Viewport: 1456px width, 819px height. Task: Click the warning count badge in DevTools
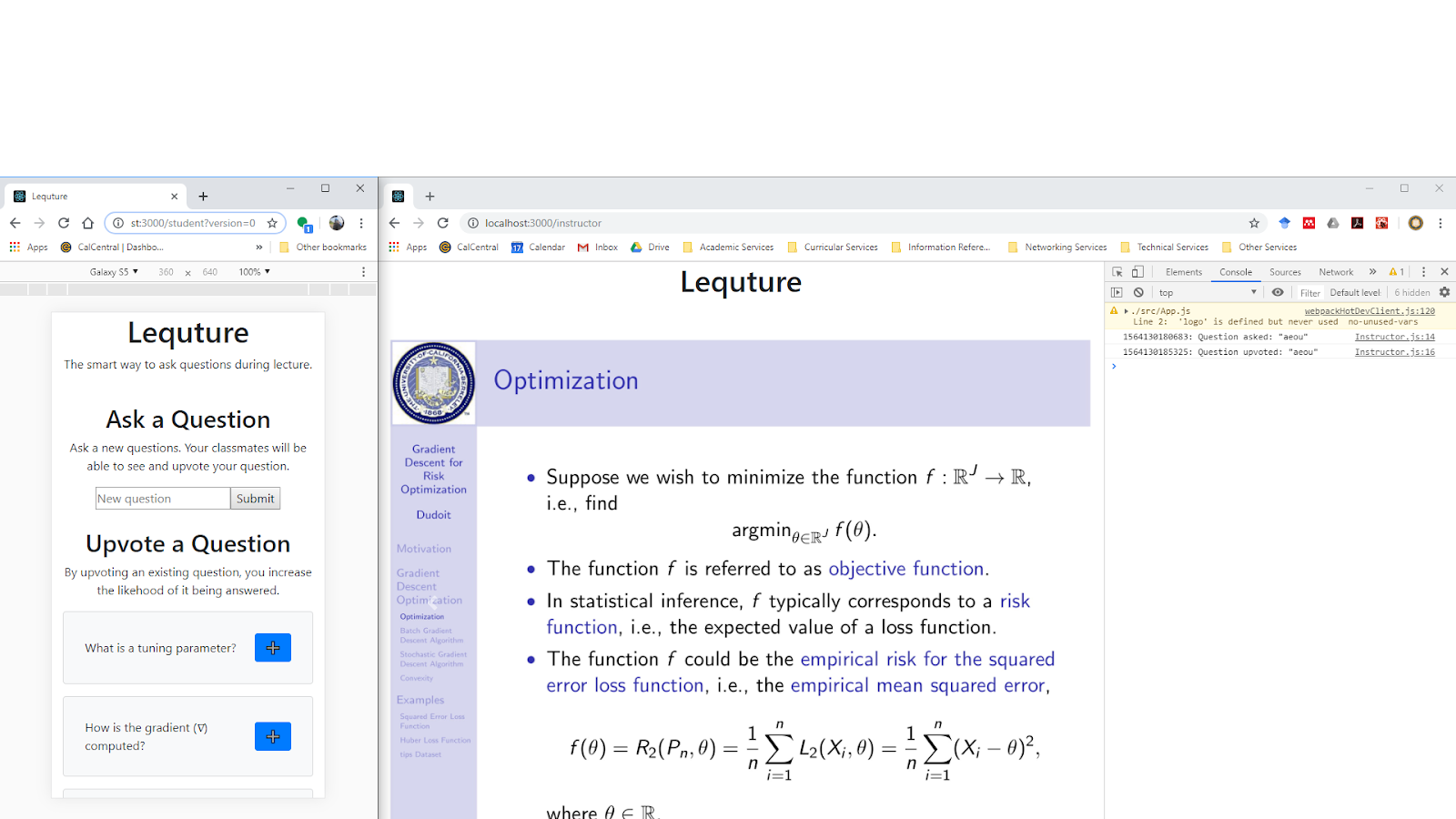[1397, 272]
